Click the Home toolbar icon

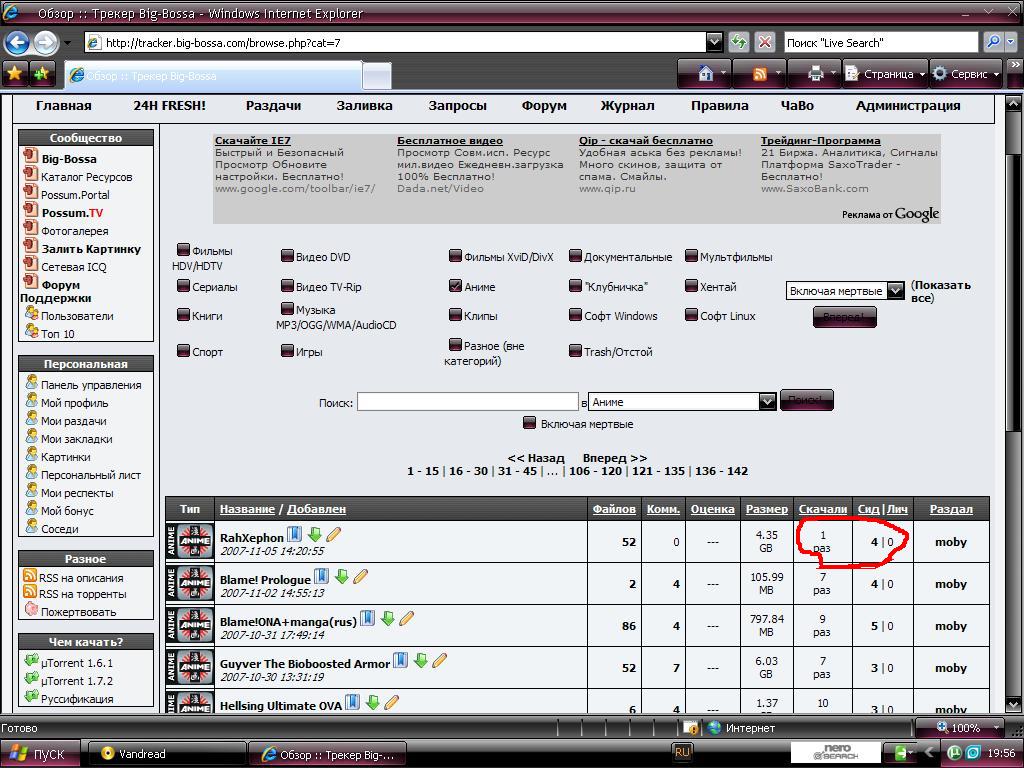coord(705,74)
